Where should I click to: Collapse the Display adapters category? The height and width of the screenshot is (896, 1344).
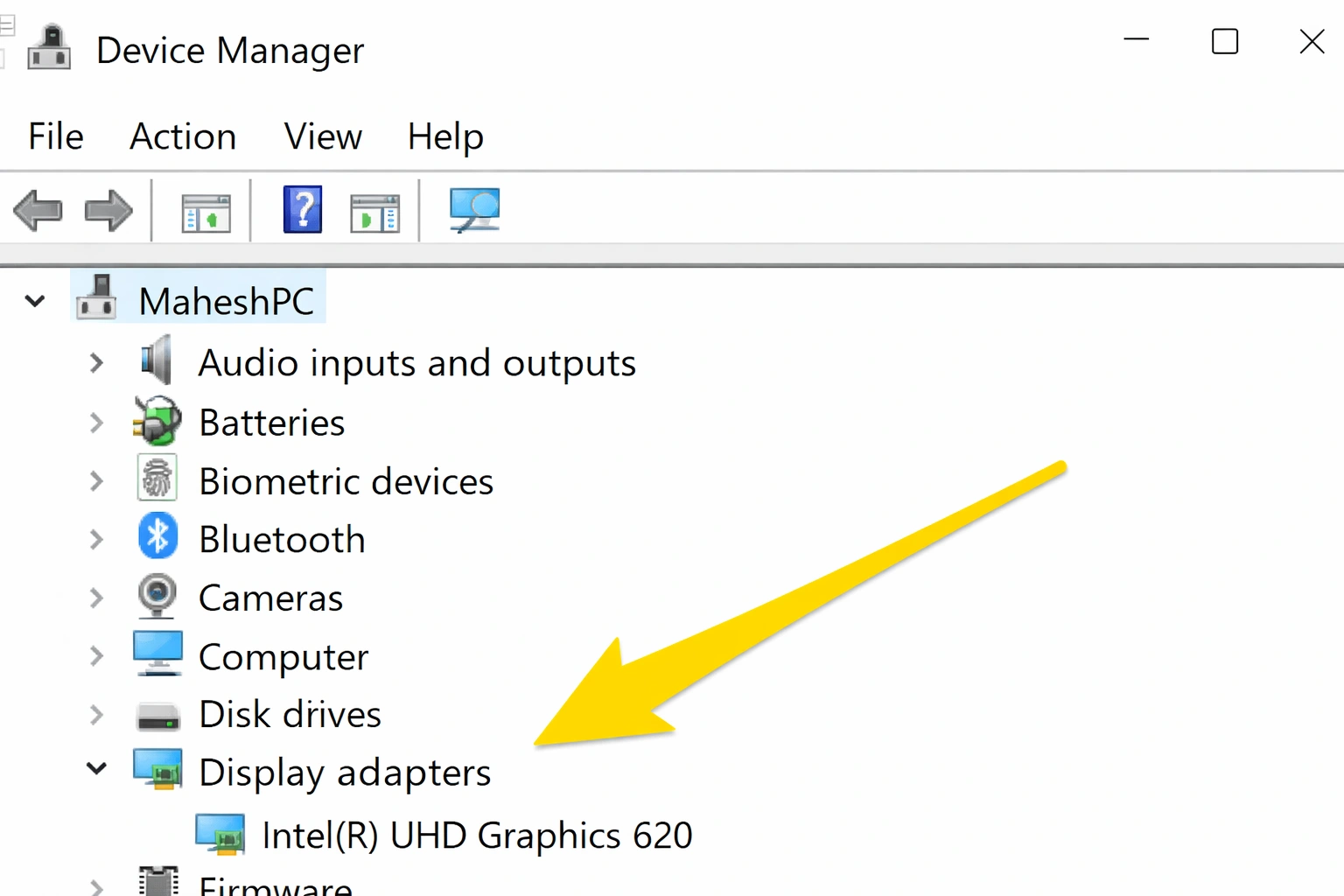click(x=95, y=768)
